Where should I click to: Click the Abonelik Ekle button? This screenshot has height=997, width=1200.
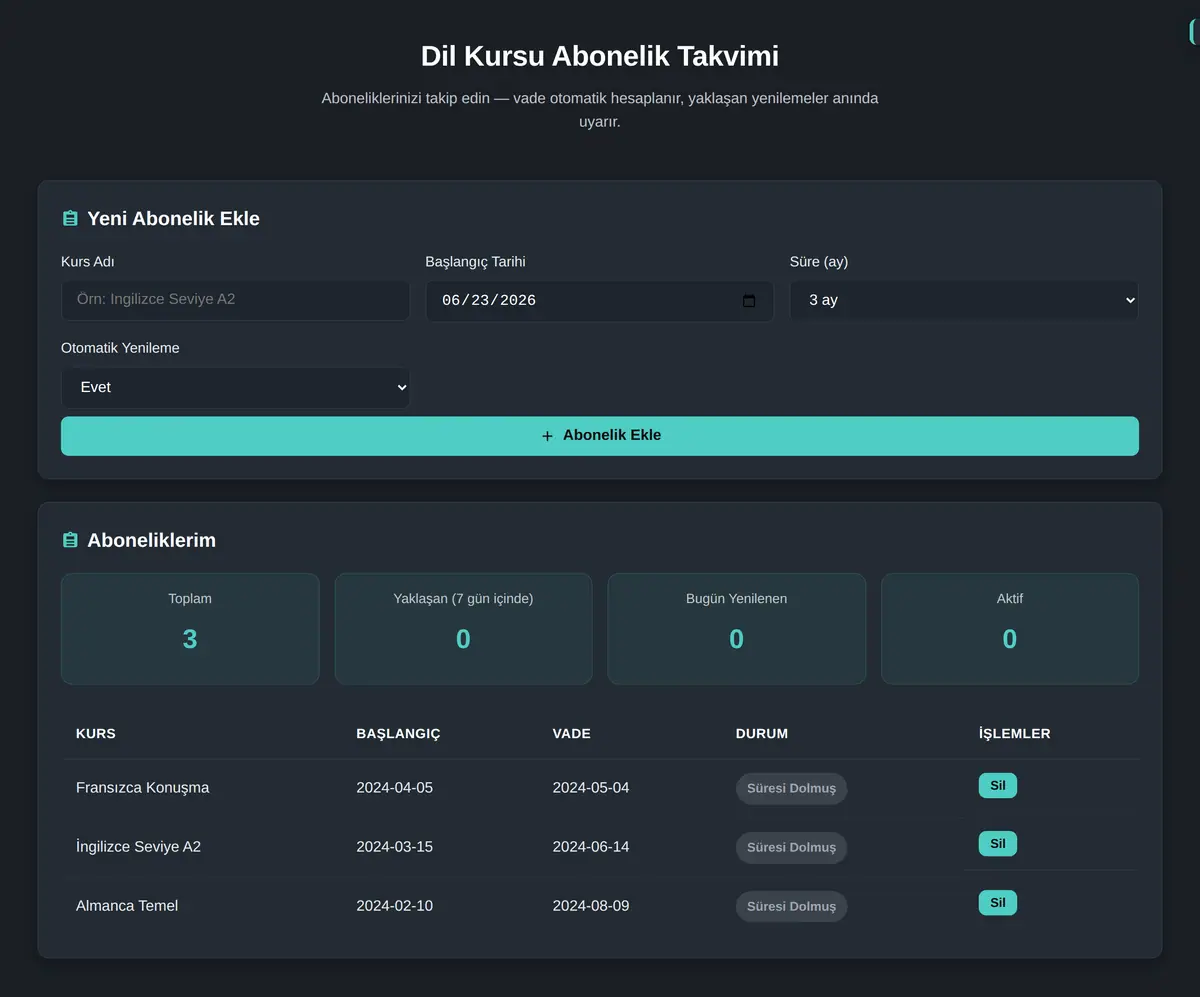pos(600,436)
